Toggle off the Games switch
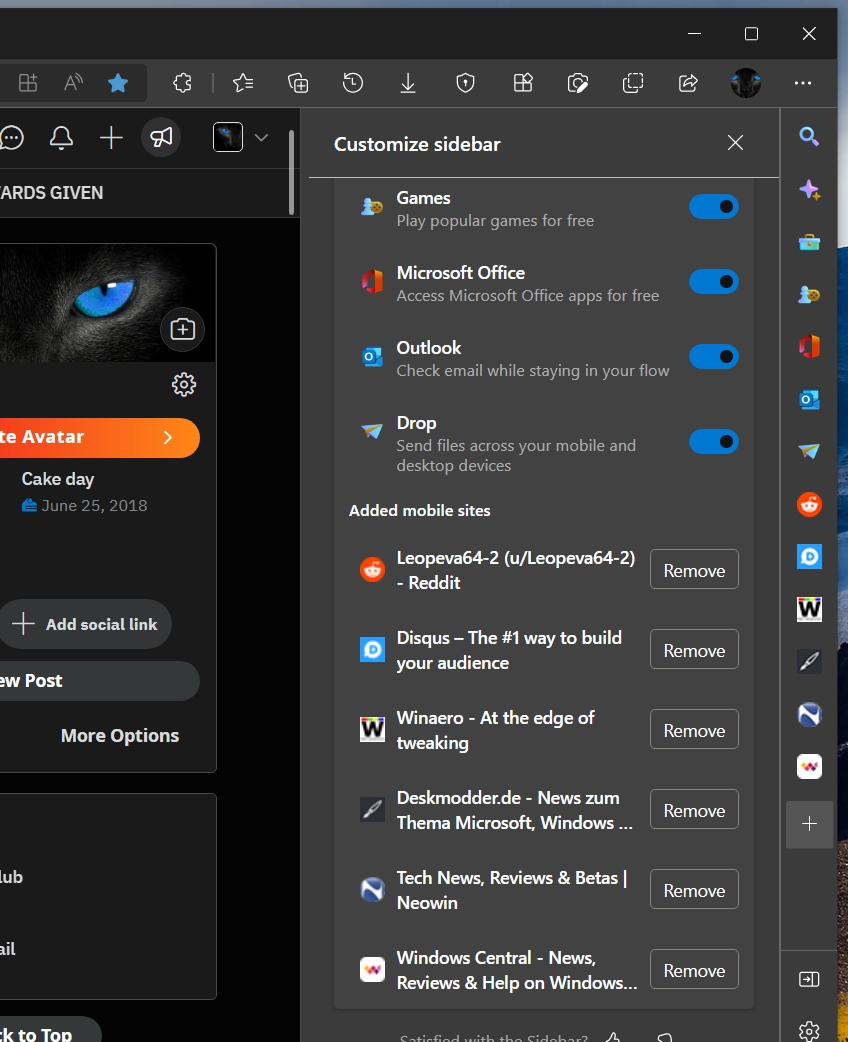Screen dimensions: 848x1042 [714, 207]
